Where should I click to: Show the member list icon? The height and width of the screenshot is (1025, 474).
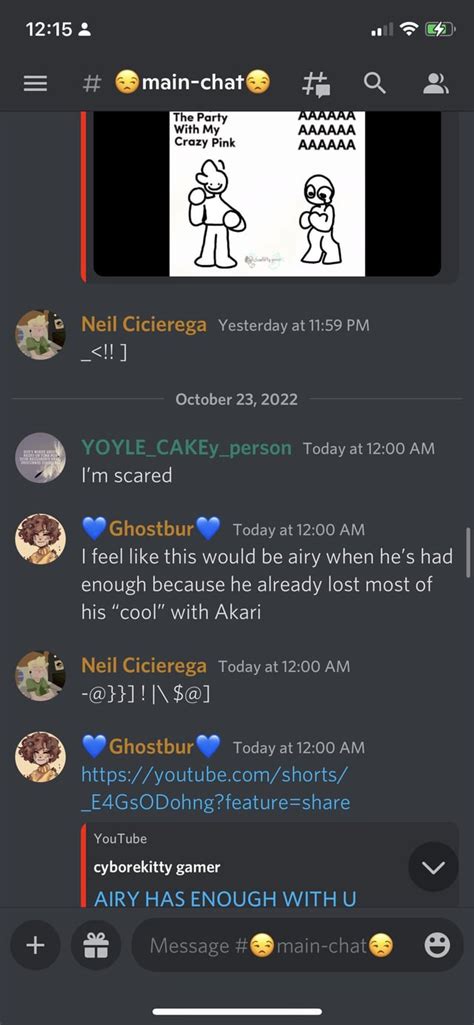tap(435, 83)
